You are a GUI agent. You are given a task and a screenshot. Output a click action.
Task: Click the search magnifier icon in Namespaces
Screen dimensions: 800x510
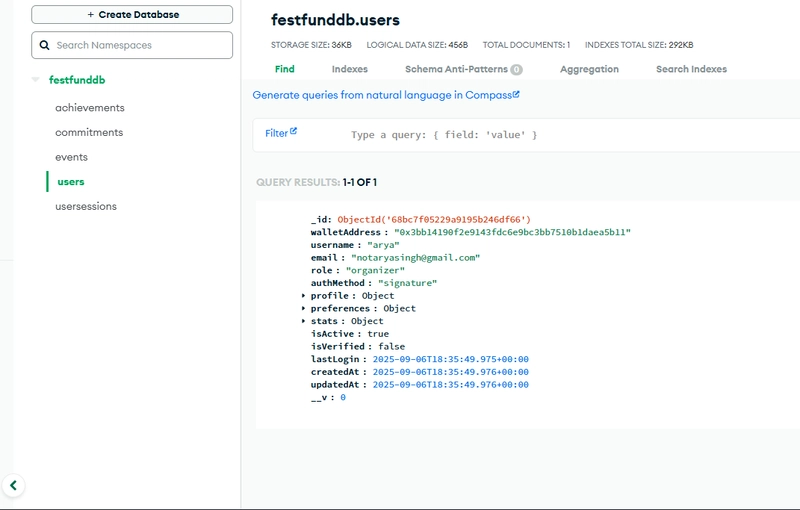44,45
